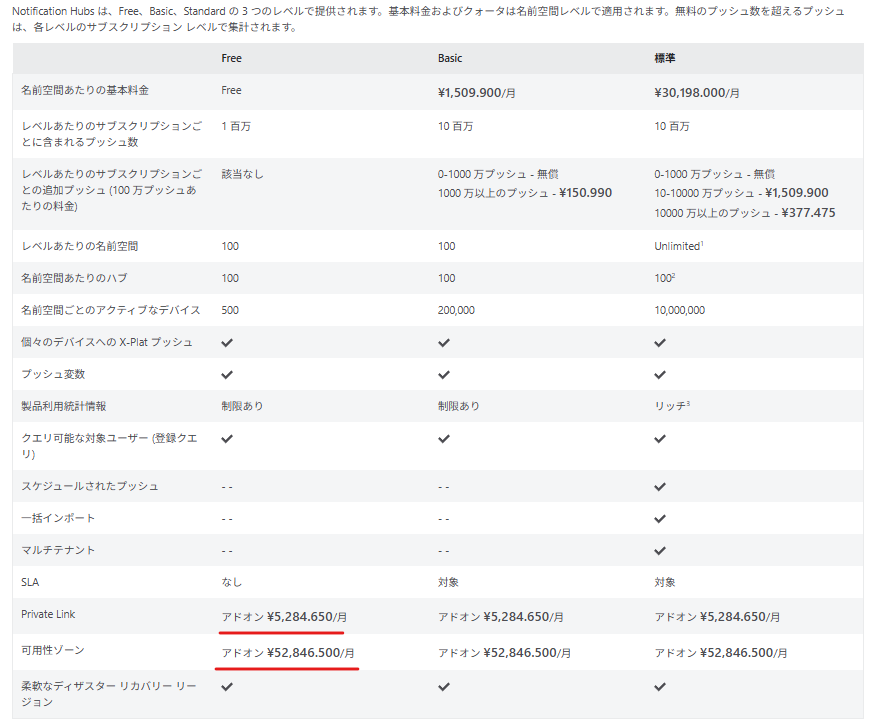Click the Basic column header

(x=450, y=58)
